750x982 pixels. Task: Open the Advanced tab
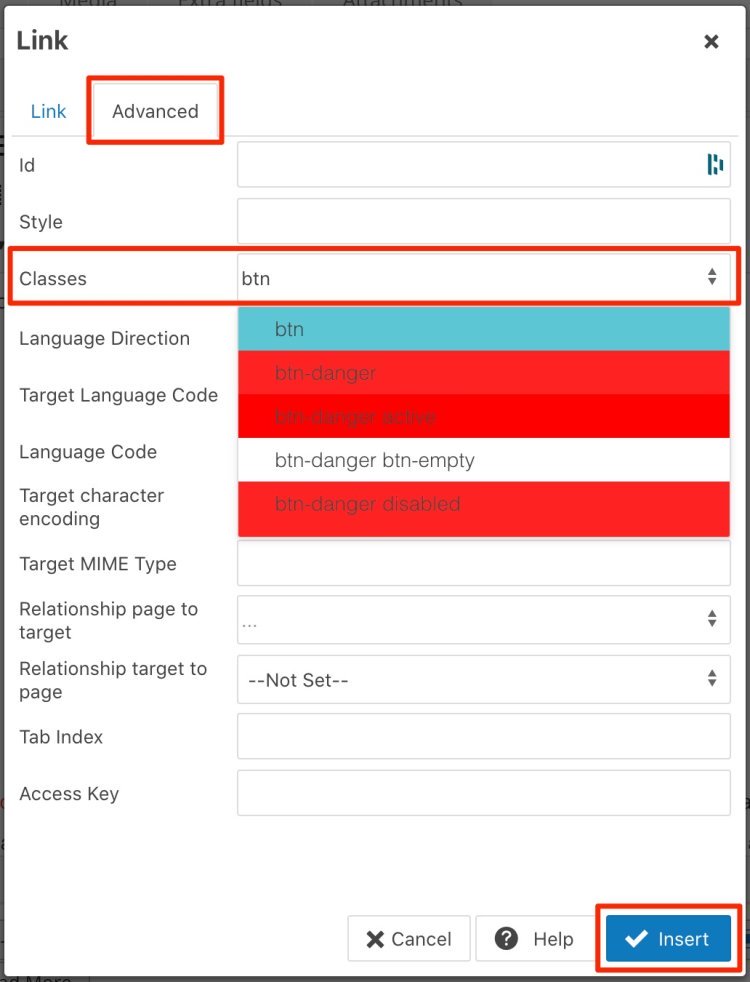(155, 111)
